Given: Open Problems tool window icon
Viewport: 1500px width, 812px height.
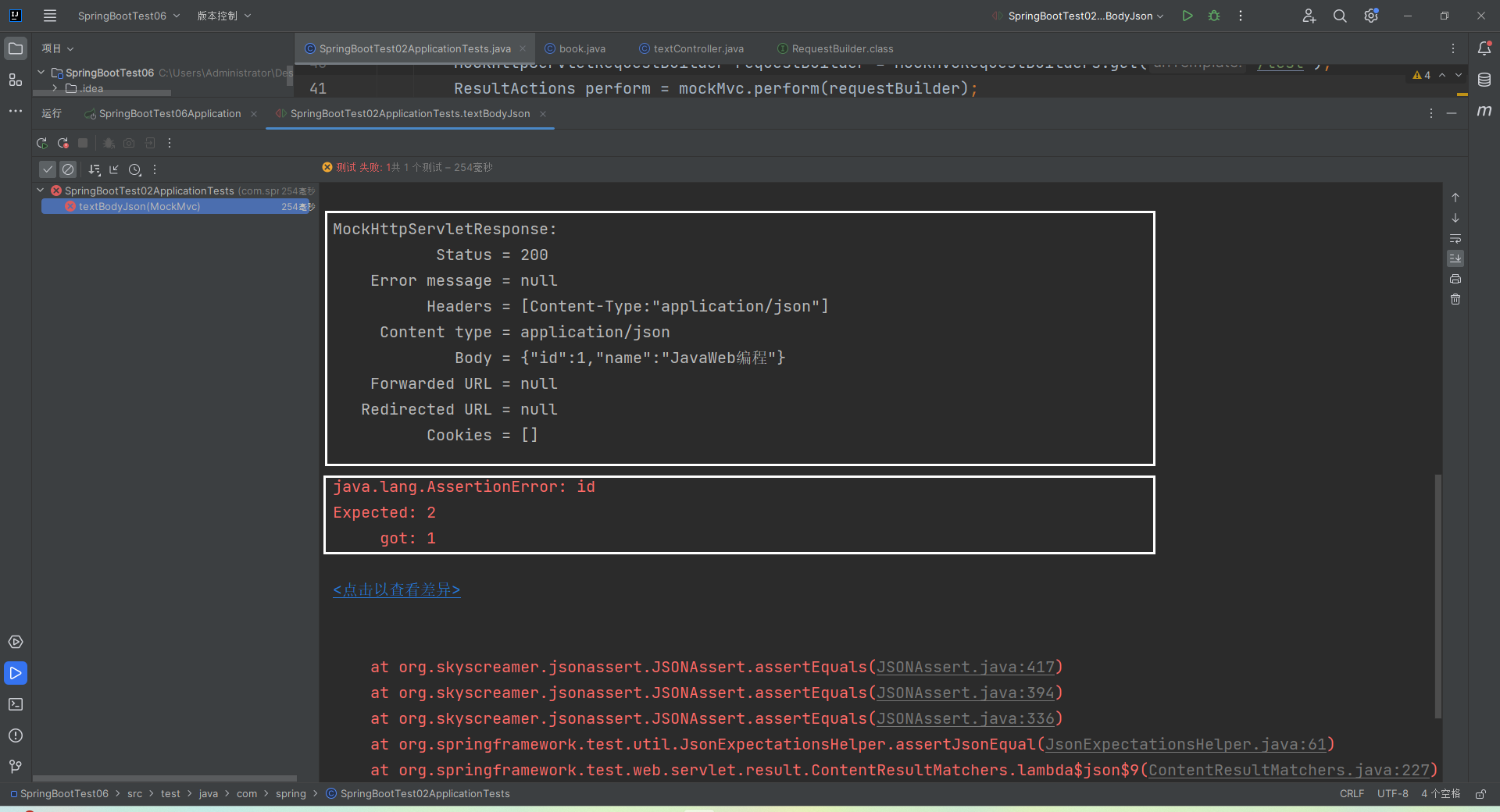Looking at the screenshot, I should tap(16, 735).
